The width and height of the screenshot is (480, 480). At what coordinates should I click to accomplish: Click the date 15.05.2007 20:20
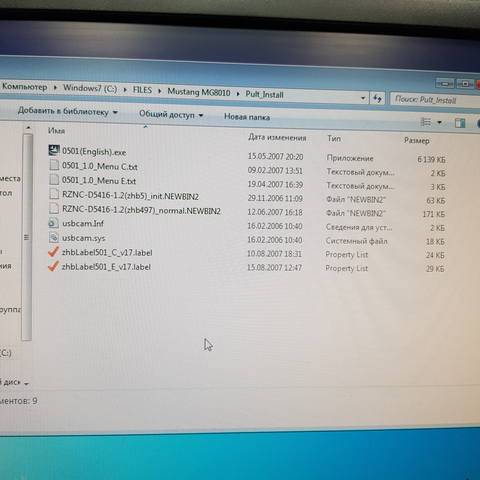(x=275, y=156)
